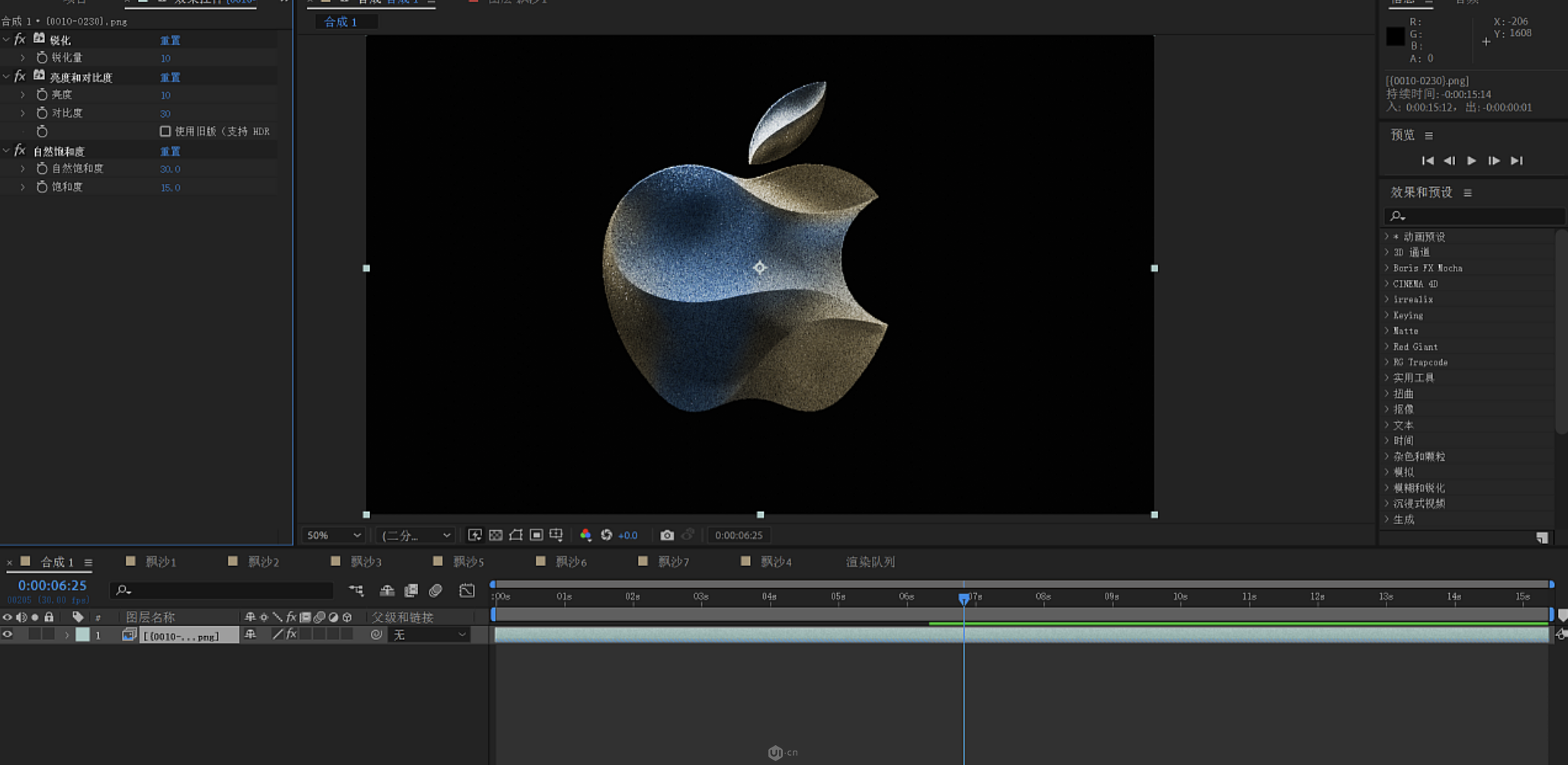Expand the Keying effects category

click(x=1387, y=315)
